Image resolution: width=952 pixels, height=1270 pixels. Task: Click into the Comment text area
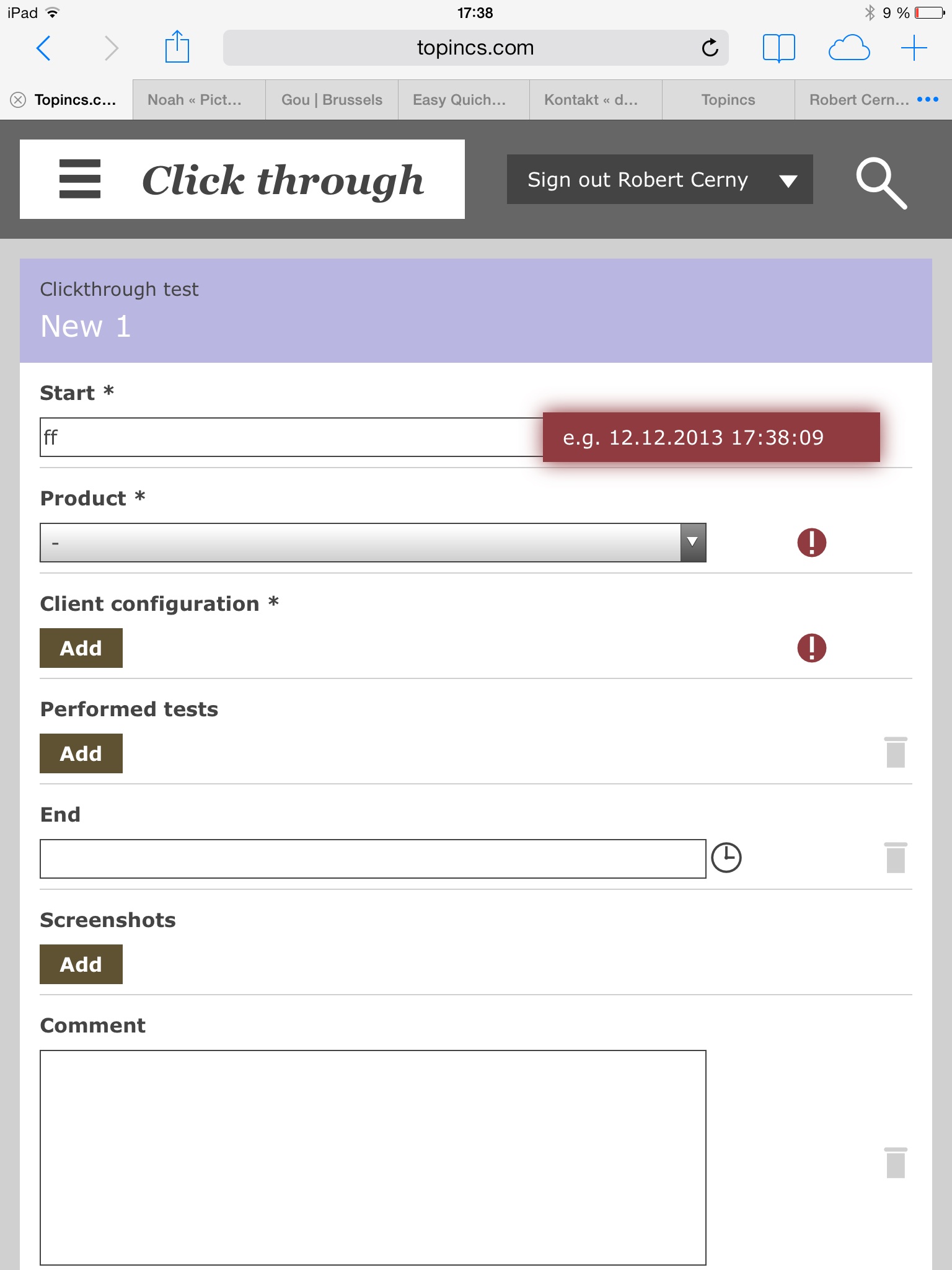tap(372, 1157)
